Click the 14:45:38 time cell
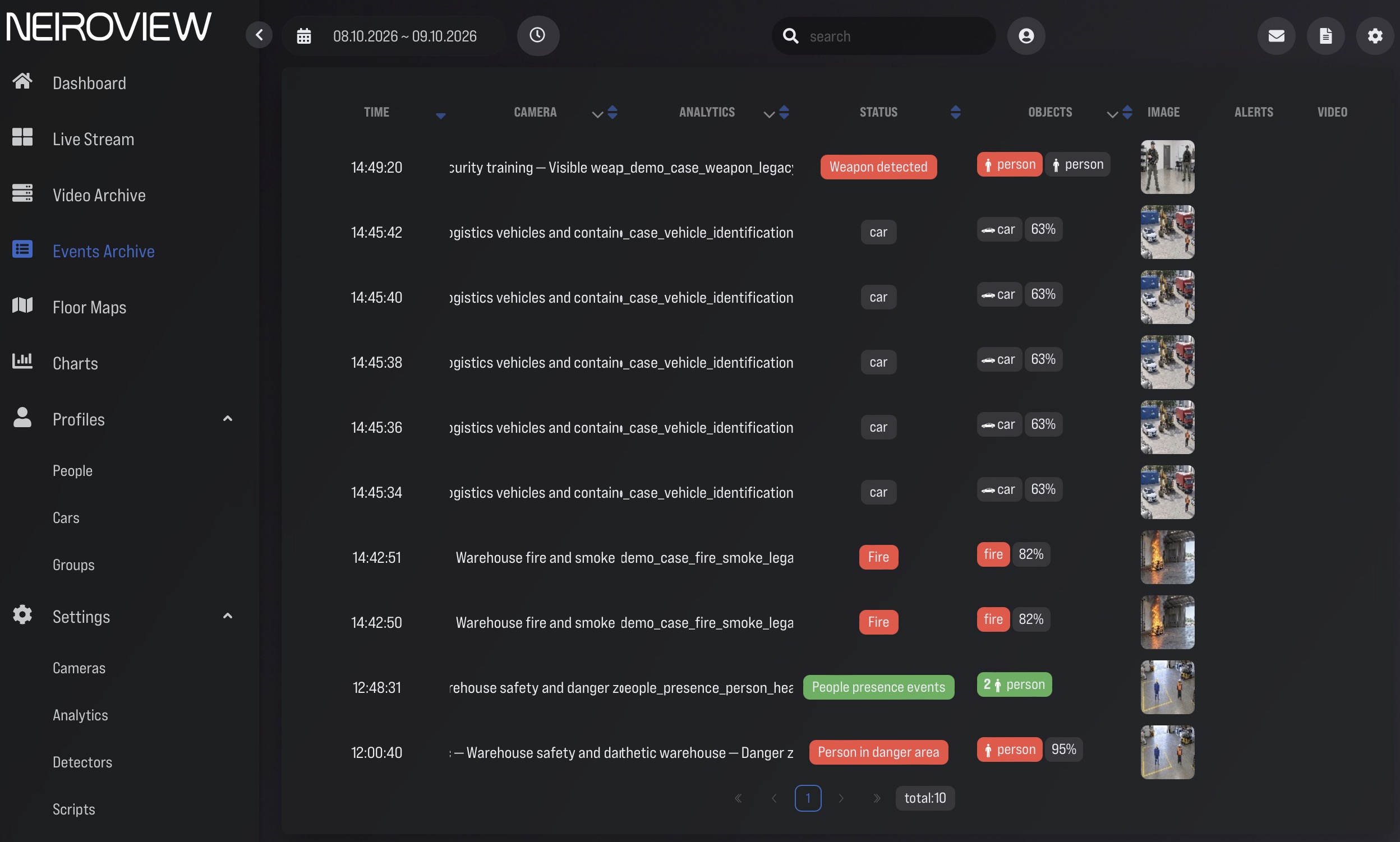 pos(376,363)
